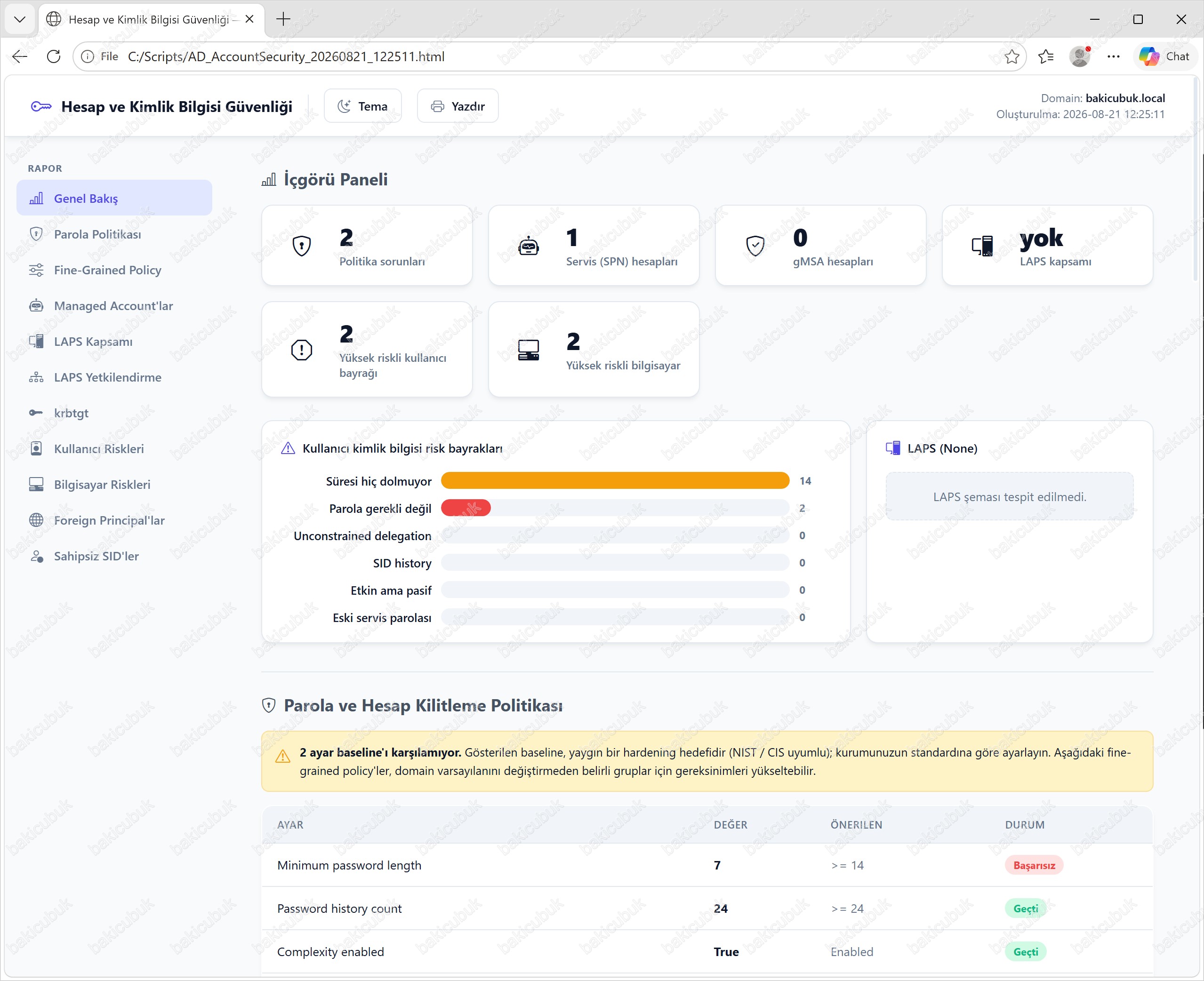The width and height of the screenshot is (1204, 981).
Task: Click the Managed Account'lar robot icon
Action: (x=36, y=306)
